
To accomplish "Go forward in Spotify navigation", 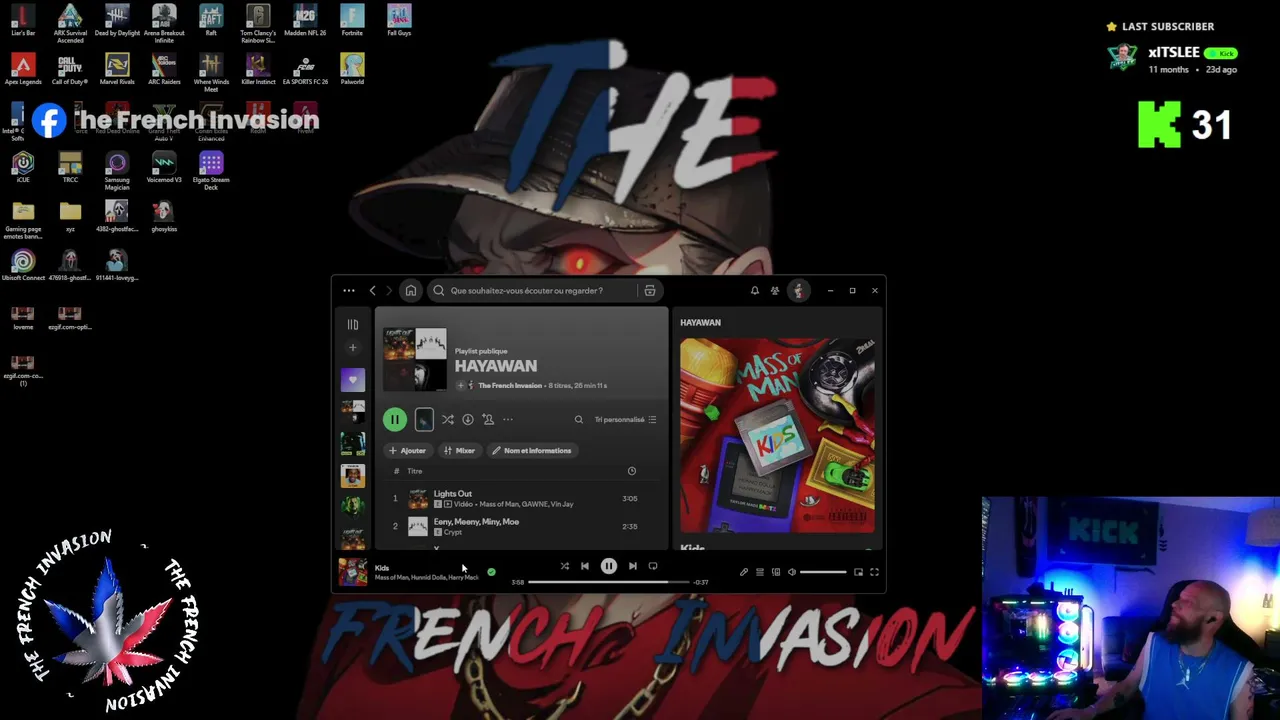I will click(390, 291).
